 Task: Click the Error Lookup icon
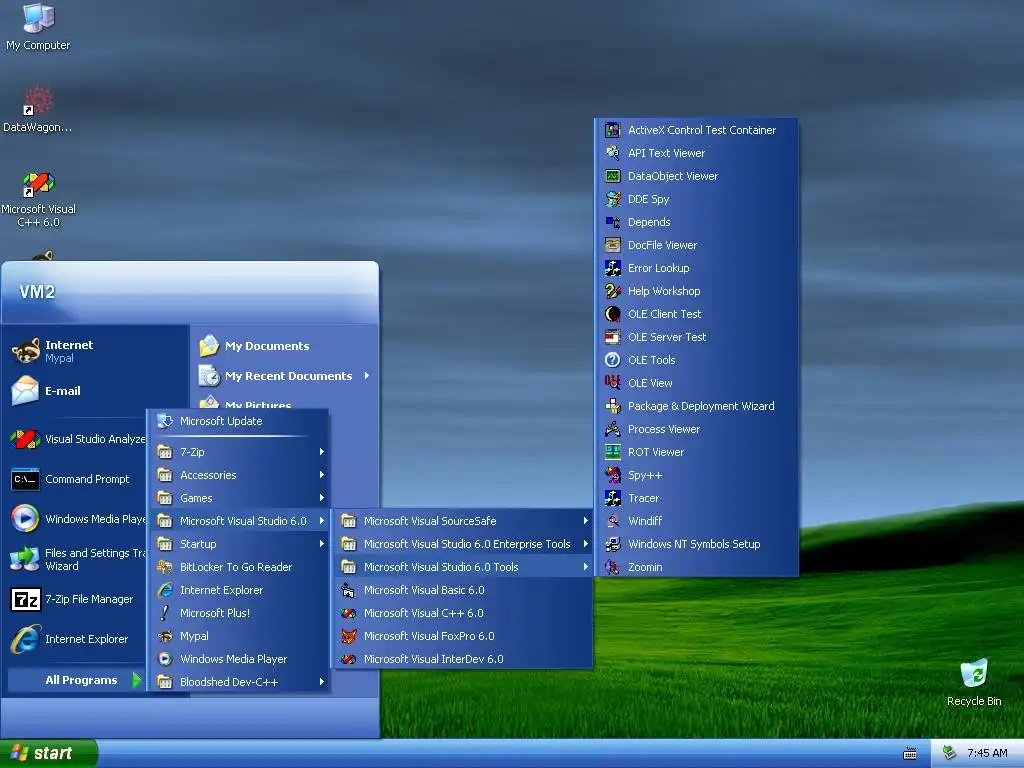pos(613,268)
